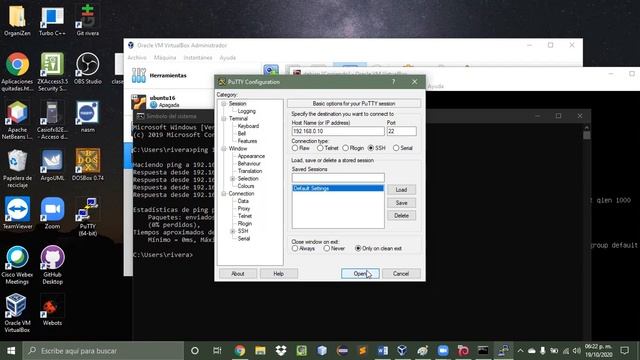The height and width of the screenshot is (360, 640).
Task: Select Appearance category in PuTTY tree
Action: pos(251,156)
